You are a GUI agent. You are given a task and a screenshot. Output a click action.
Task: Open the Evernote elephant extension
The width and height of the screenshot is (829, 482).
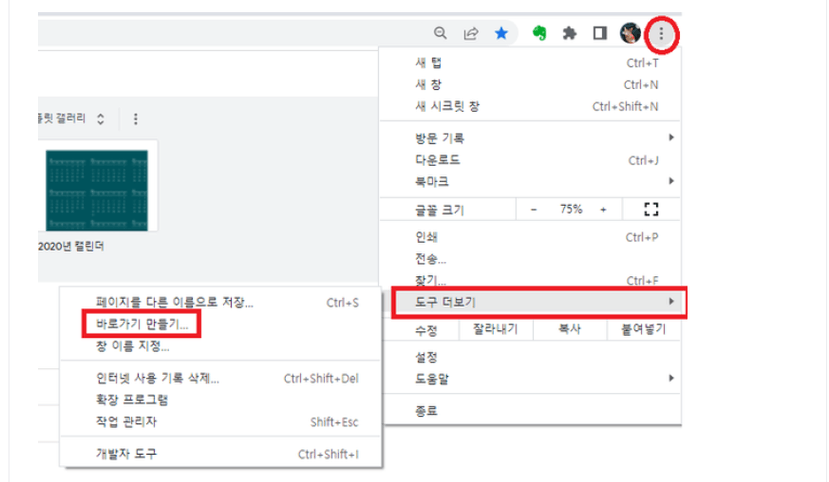[539, 33]
